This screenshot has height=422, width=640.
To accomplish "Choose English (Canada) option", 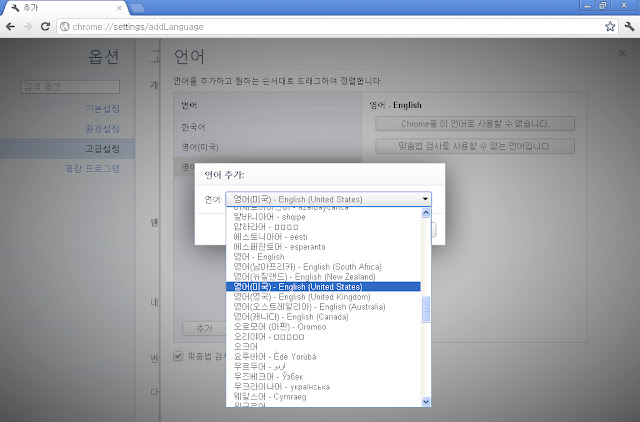I will pos(323,317).
